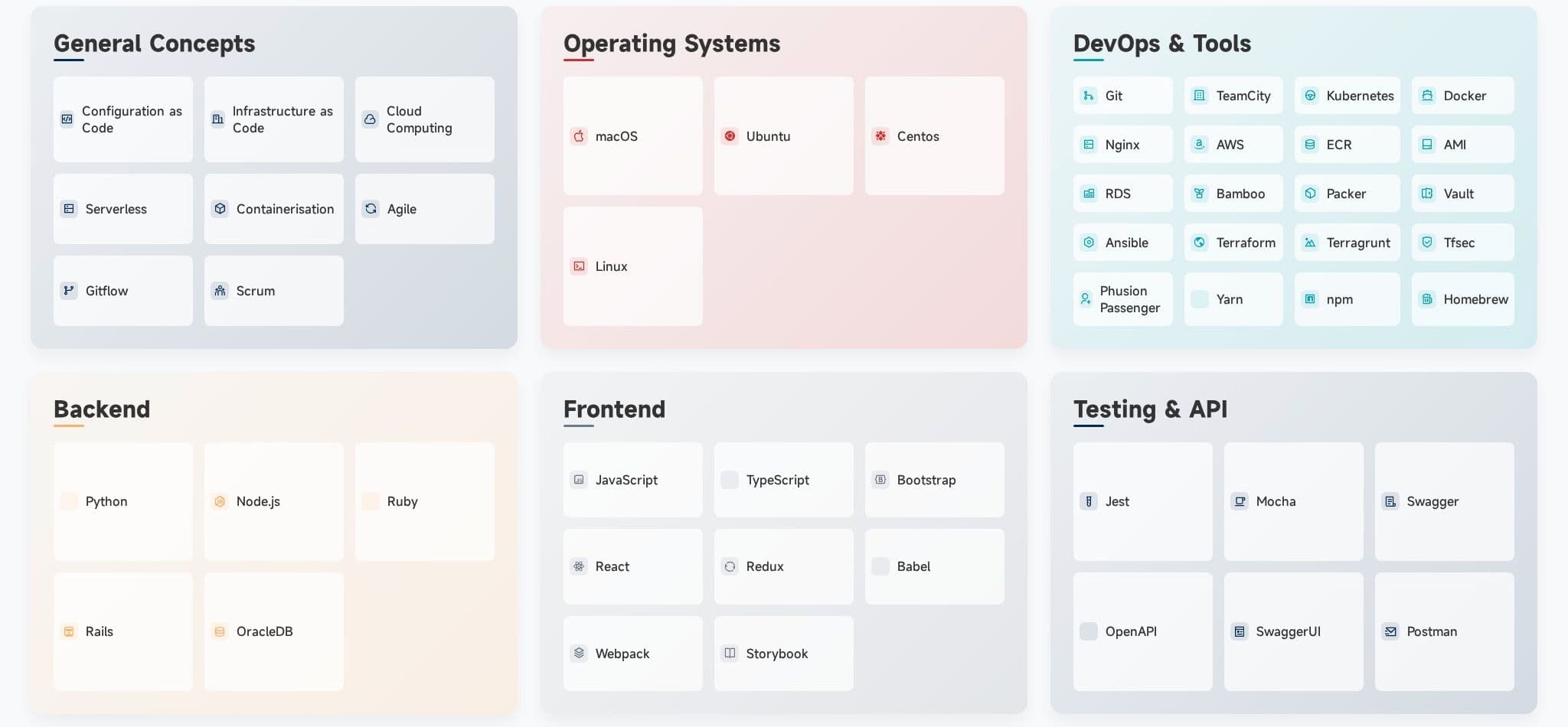Click the Linux terminal icon
The width and height of the screenshot is (1568, 727).
coord(579,266)
